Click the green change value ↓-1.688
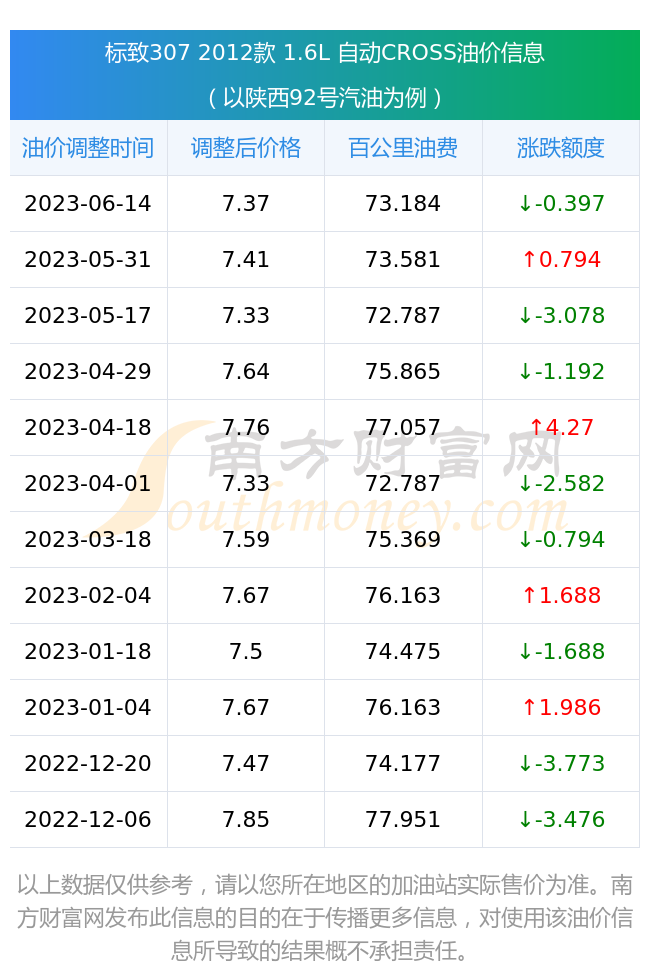This screenshot has width=650, height=977. [561, 652]
